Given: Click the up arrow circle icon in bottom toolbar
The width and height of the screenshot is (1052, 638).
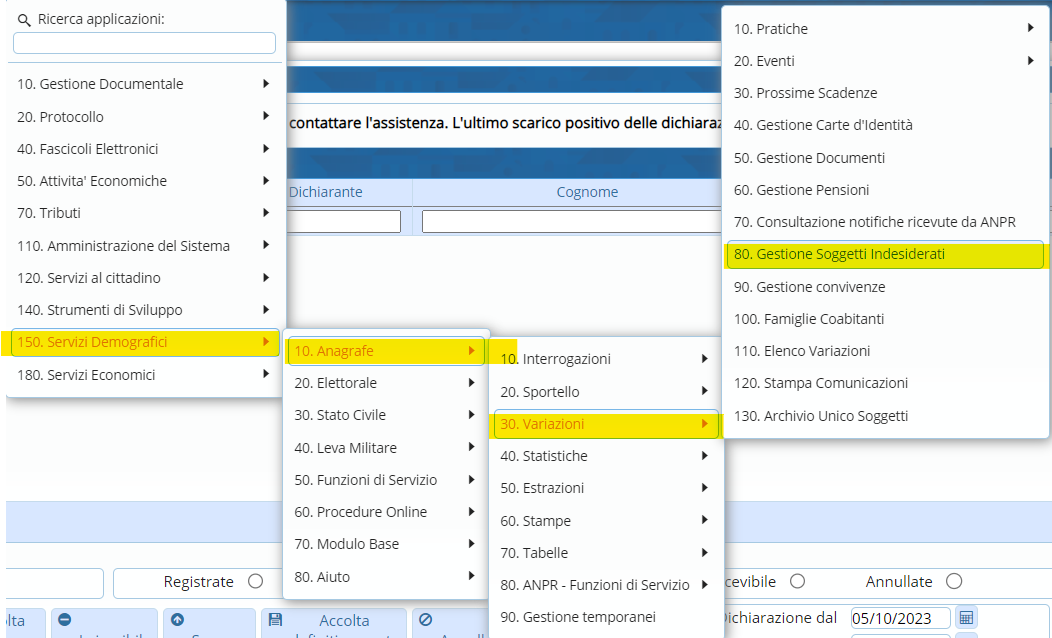Looking at the screenshot, I should tap(178, 619).
